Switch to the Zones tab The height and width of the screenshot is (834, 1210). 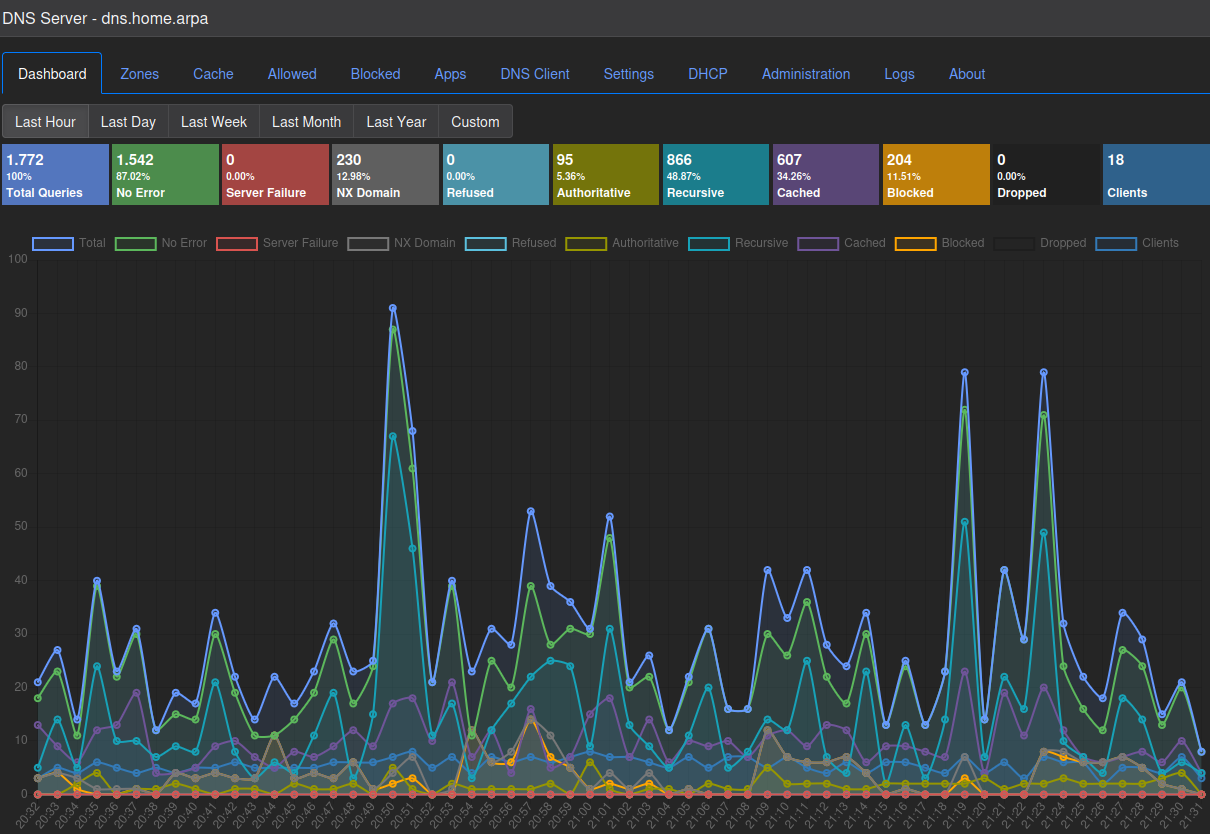tap(139, 74)
